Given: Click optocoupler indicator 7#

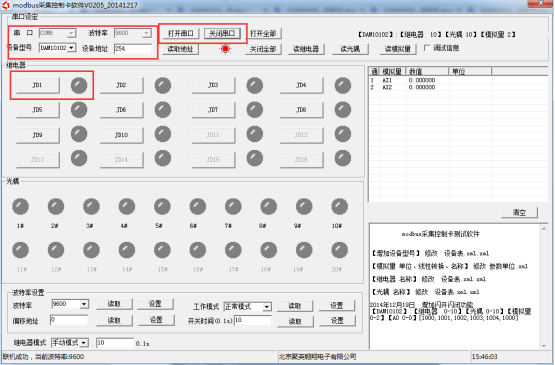Looking at the screenshot, I should [233, 206].
